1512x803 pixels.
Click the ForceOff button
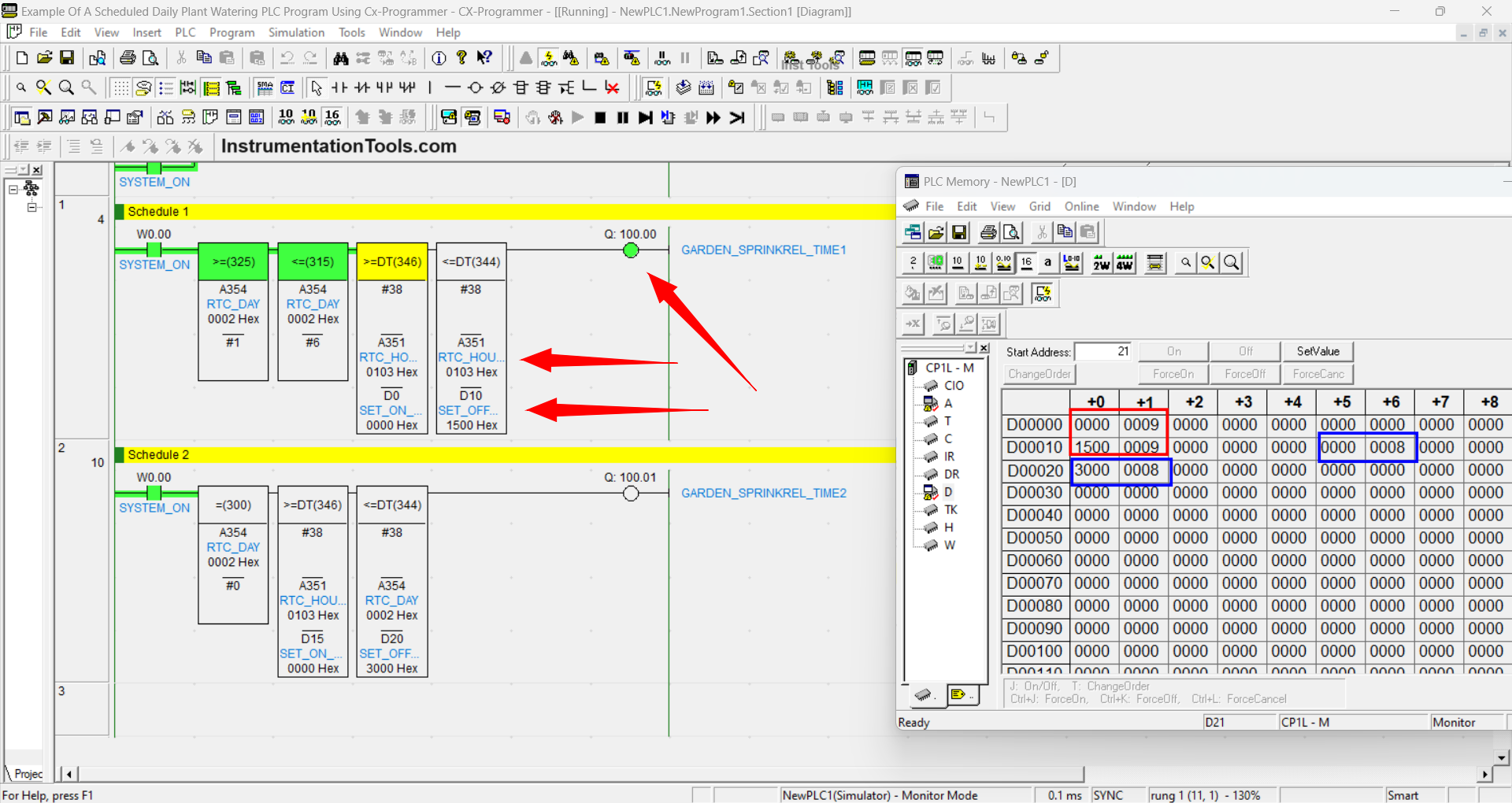(1245, 374)
